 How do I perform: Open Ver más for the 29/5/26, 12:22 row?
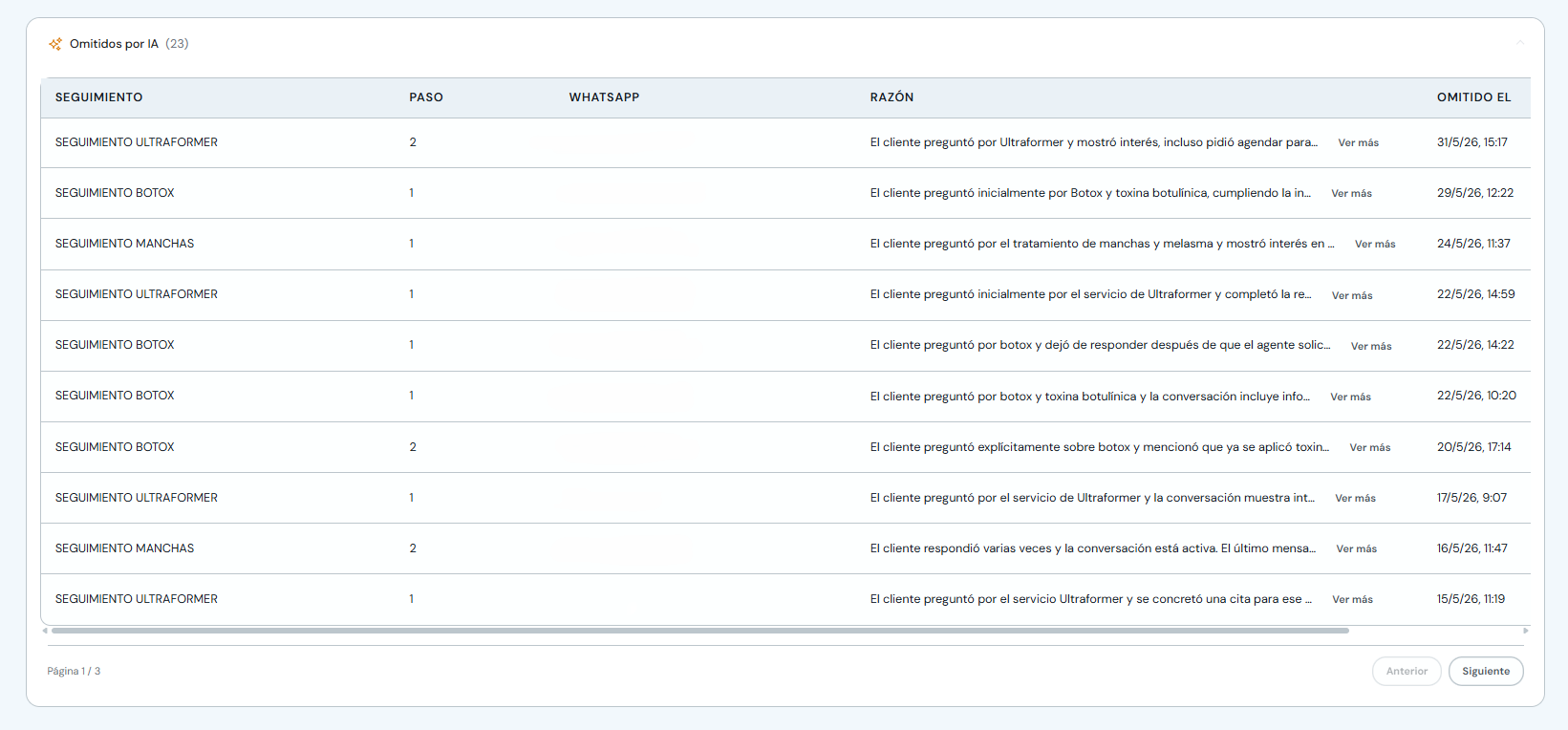[1351, 194]
